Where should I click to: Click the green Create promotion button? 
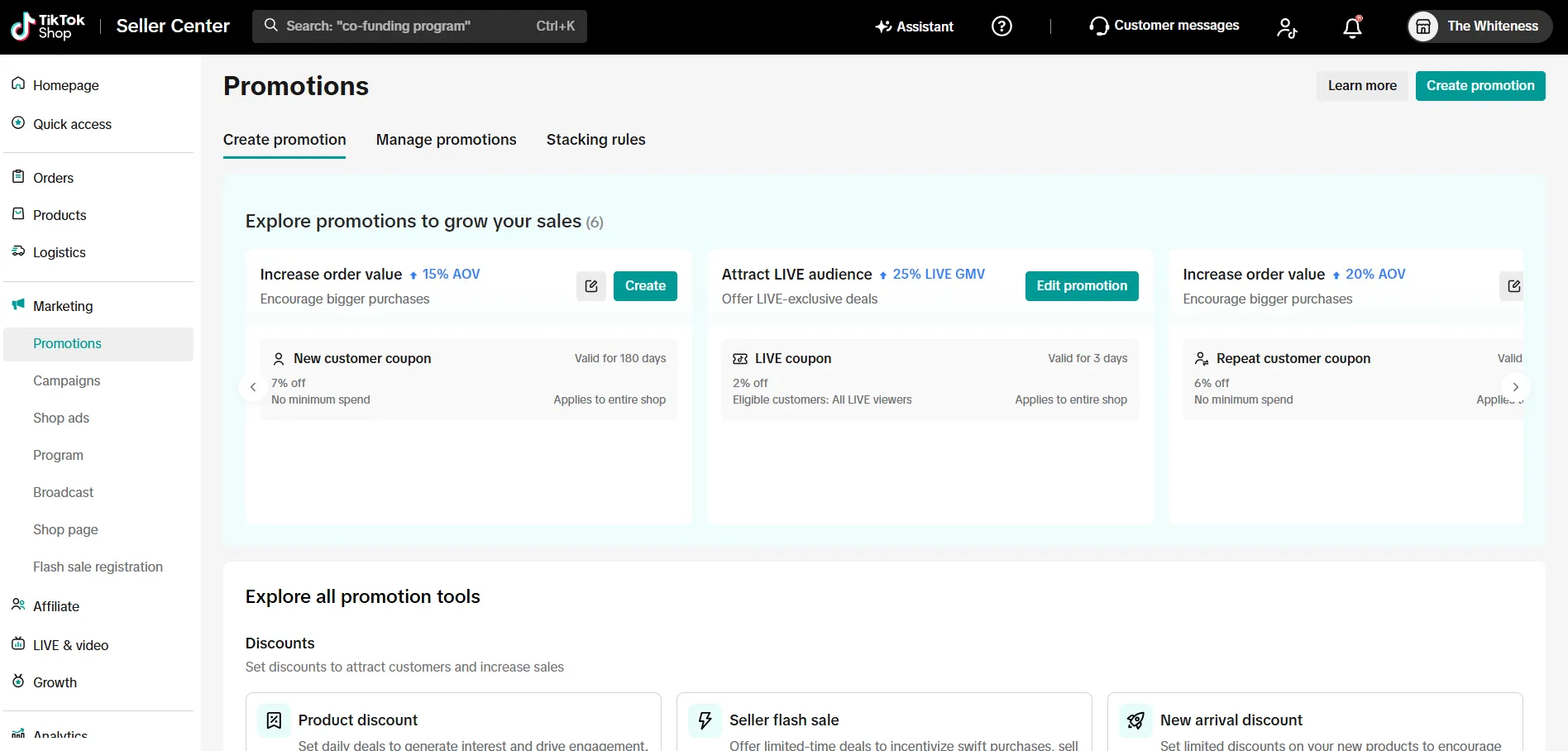point(1480,86)
